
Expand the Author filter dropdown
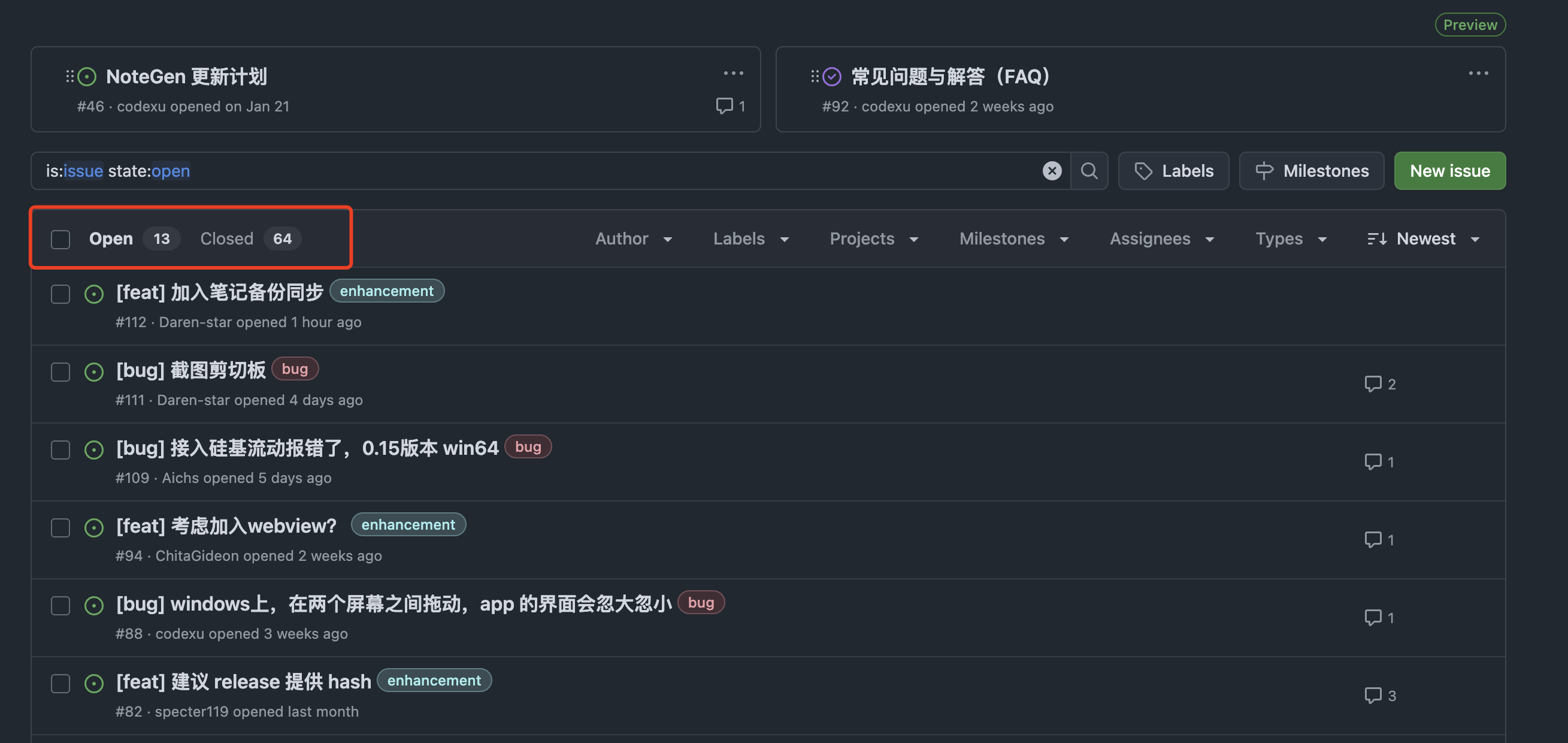(x=634, y=238)
